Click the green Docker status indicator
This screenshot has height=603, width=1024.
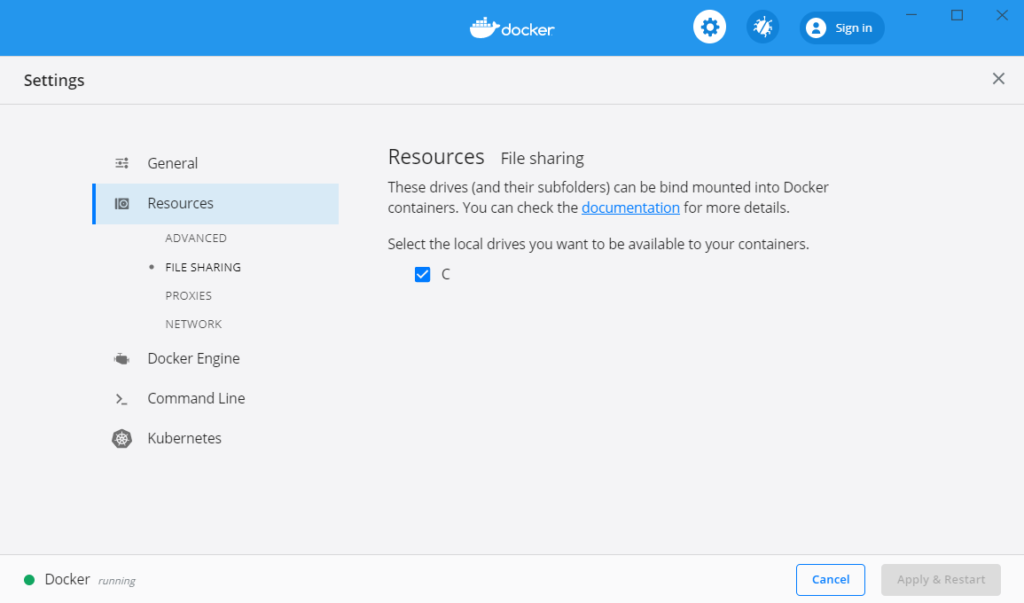pos(29,580)
